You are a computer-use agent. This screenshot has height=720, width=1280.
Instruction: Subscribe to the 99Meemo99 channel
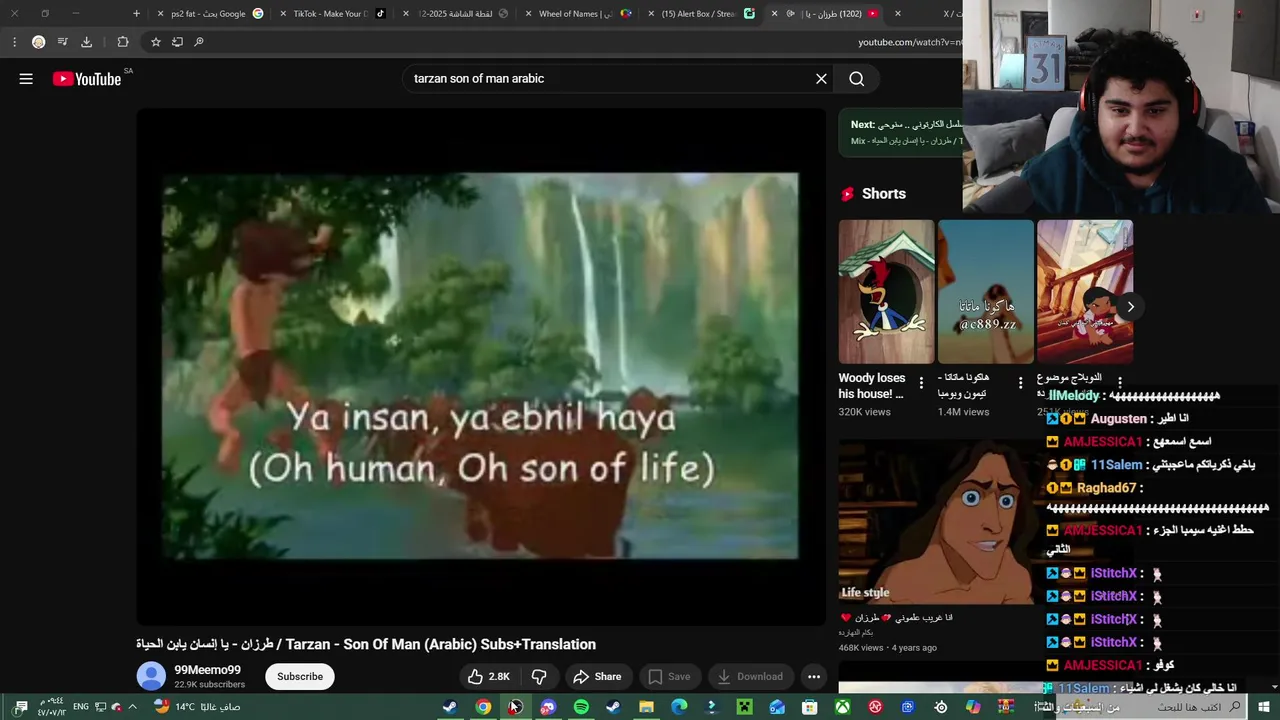(x=300, y=677)
